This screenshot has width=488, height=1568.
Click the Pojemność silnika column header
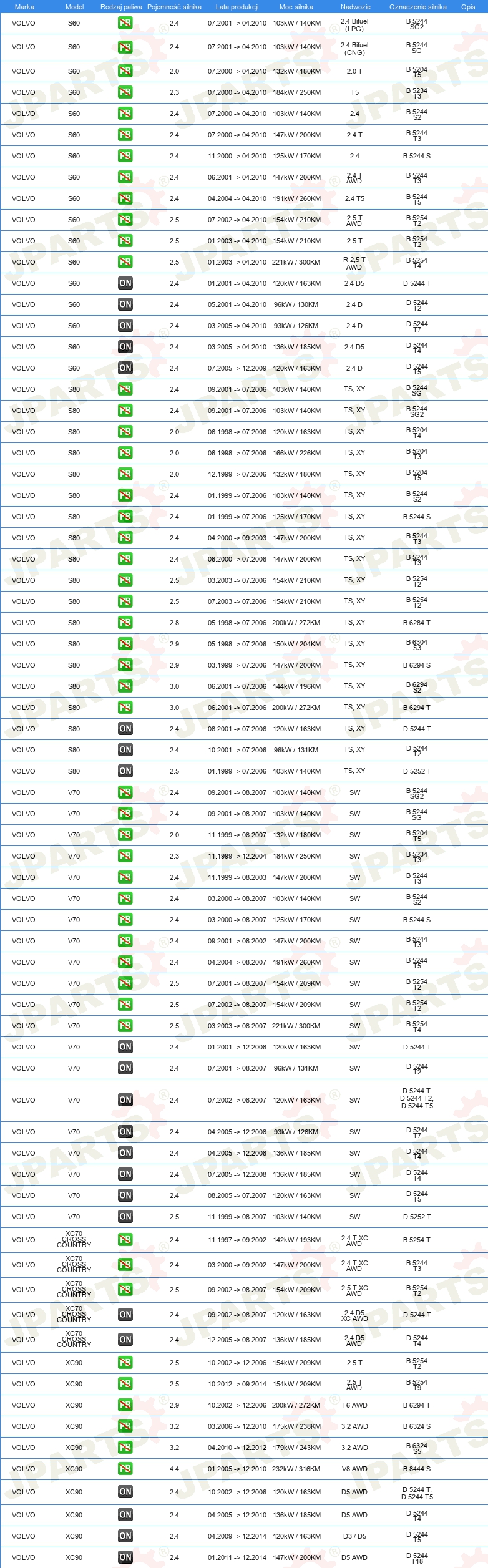174,7
